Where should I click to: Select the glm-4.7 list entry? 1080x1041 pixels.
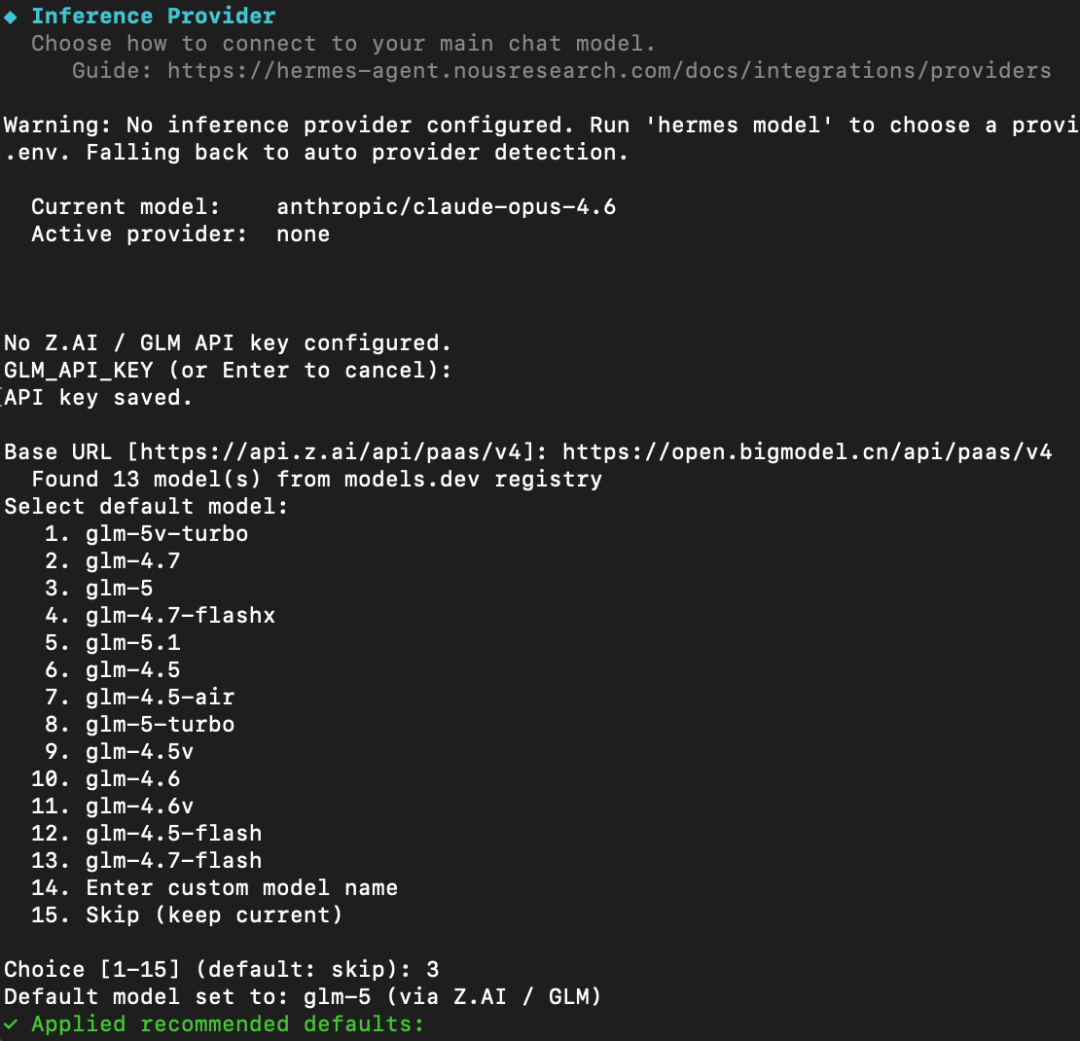pyautogui.click(x=132, y=561)
